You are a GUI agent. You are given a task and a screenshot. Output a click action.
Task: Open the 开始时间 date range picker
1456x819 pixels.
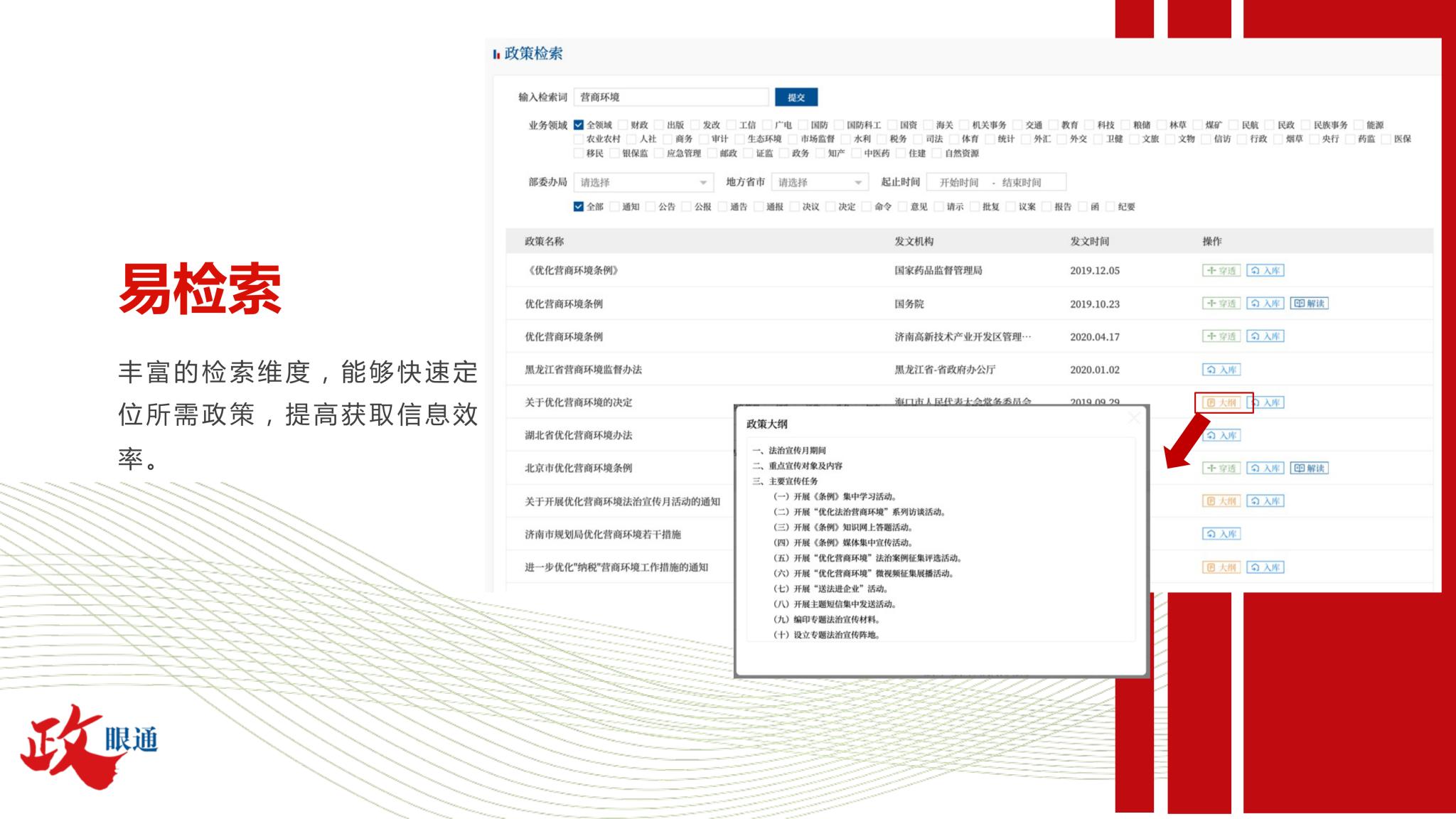click(958, 183)
